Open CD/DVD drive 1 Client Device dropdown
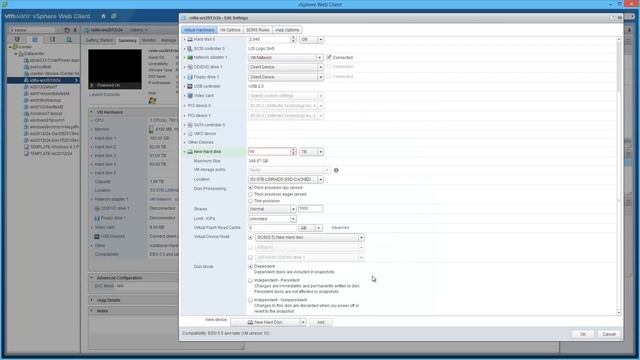This screenshot has height=360, width=640. 285,67
